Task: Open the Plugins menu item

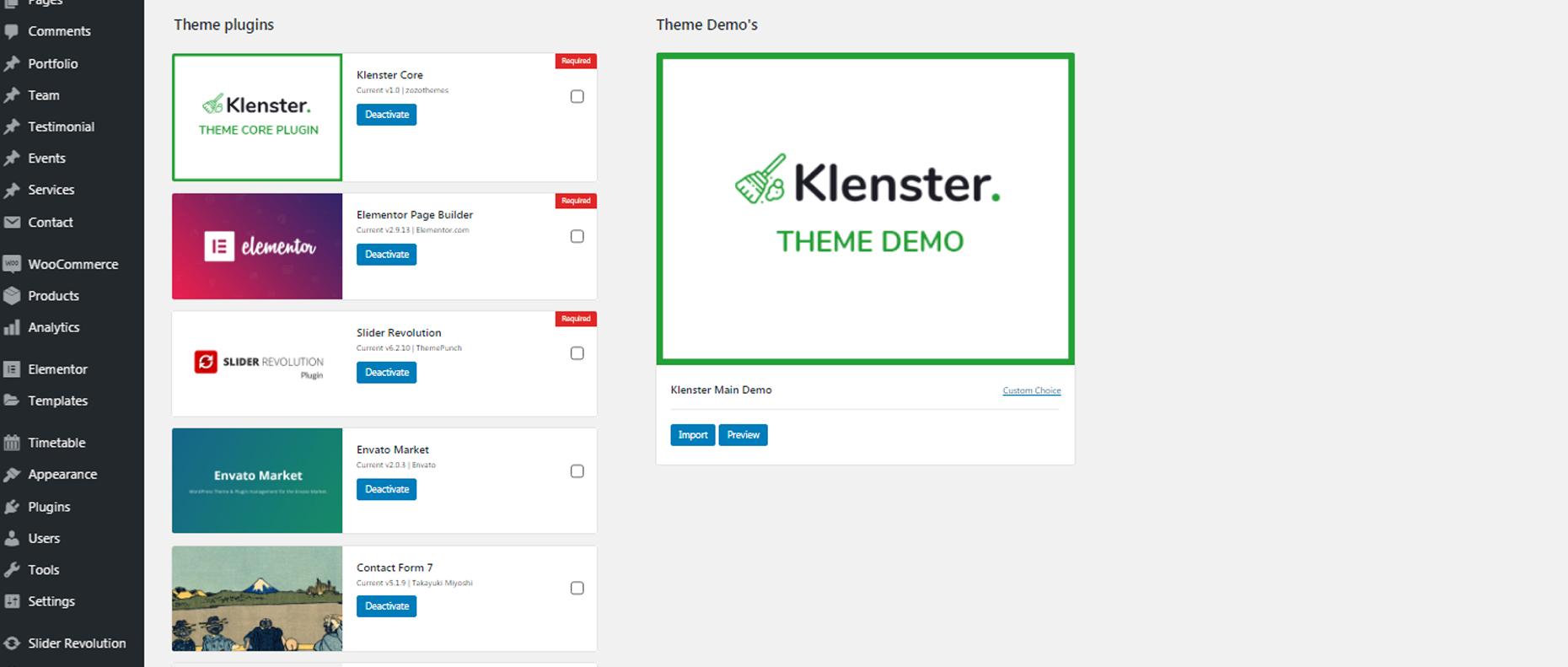Action: click(x=49, y=507)
